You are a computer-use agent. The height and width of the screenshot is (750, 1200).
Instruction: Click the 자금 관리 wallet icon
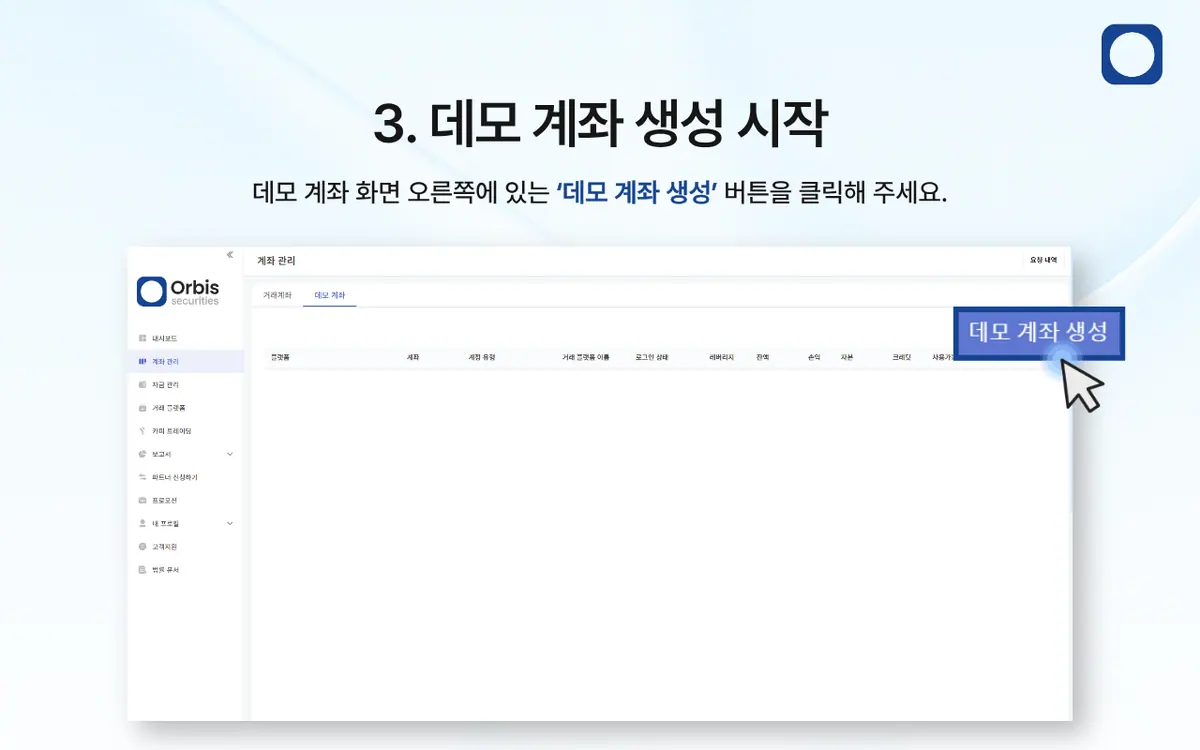[143, 384]
